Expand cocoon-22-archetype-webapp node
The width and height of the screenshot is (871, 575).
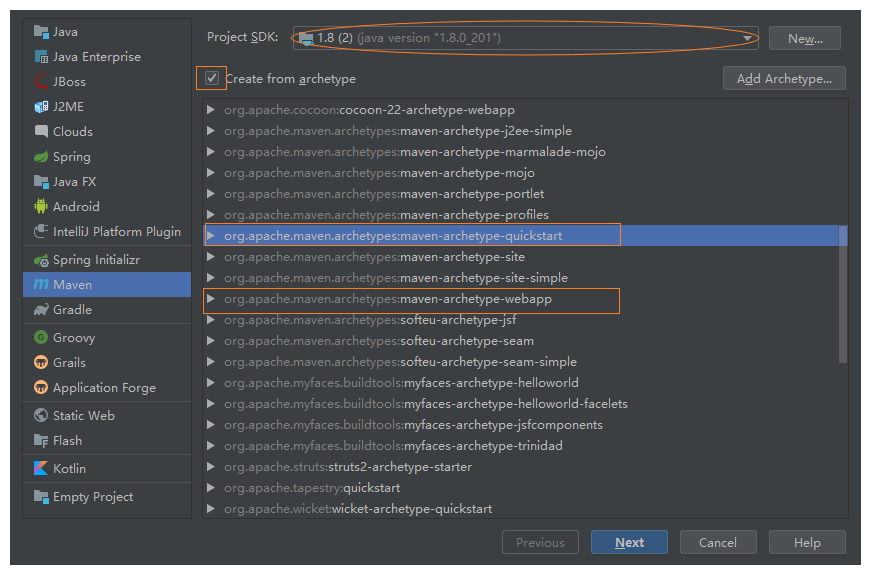(211, 110)
